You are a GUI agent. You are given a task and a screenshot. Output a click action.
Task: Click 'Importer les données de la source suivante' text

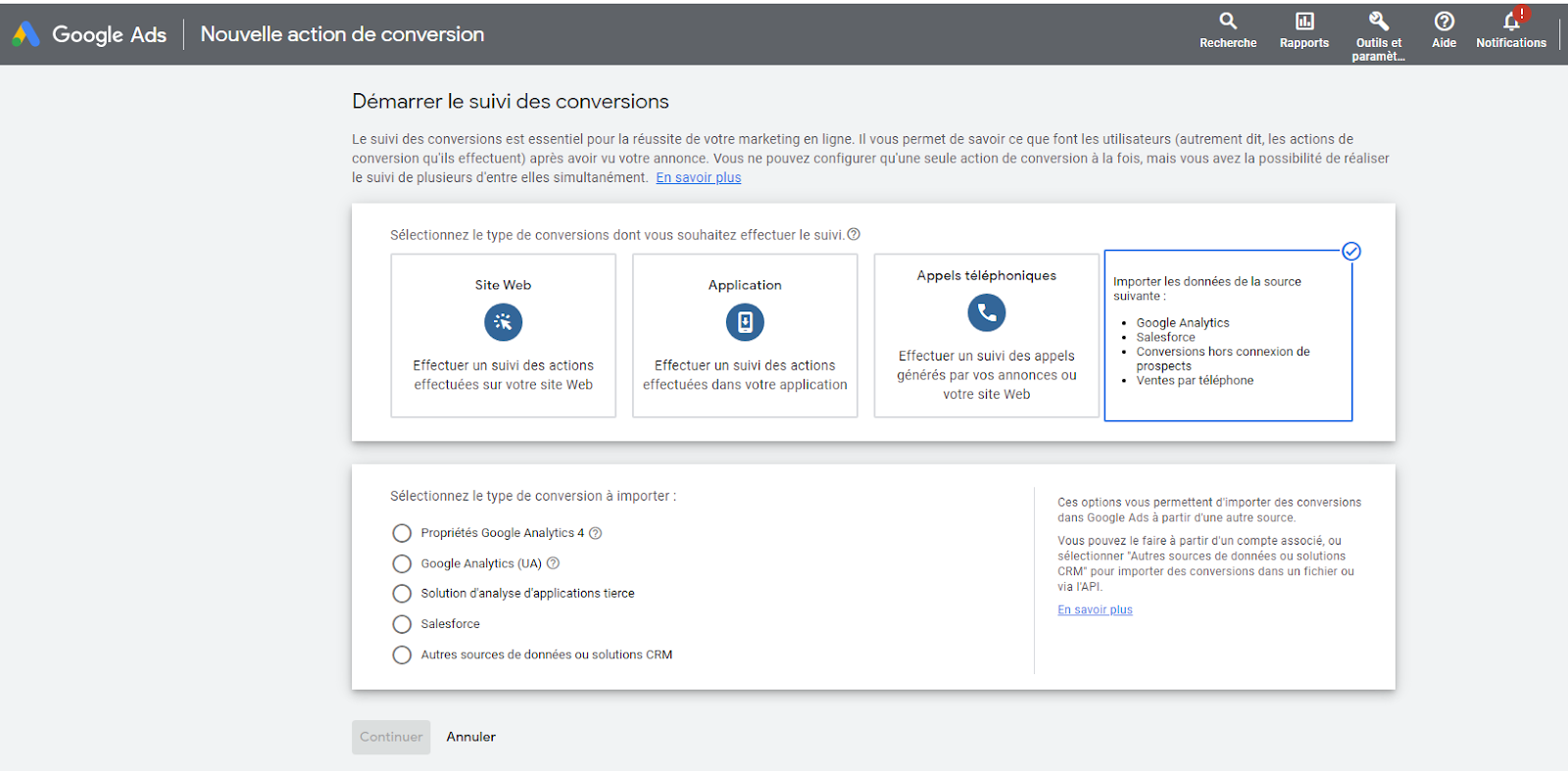tap(1207, 288)
